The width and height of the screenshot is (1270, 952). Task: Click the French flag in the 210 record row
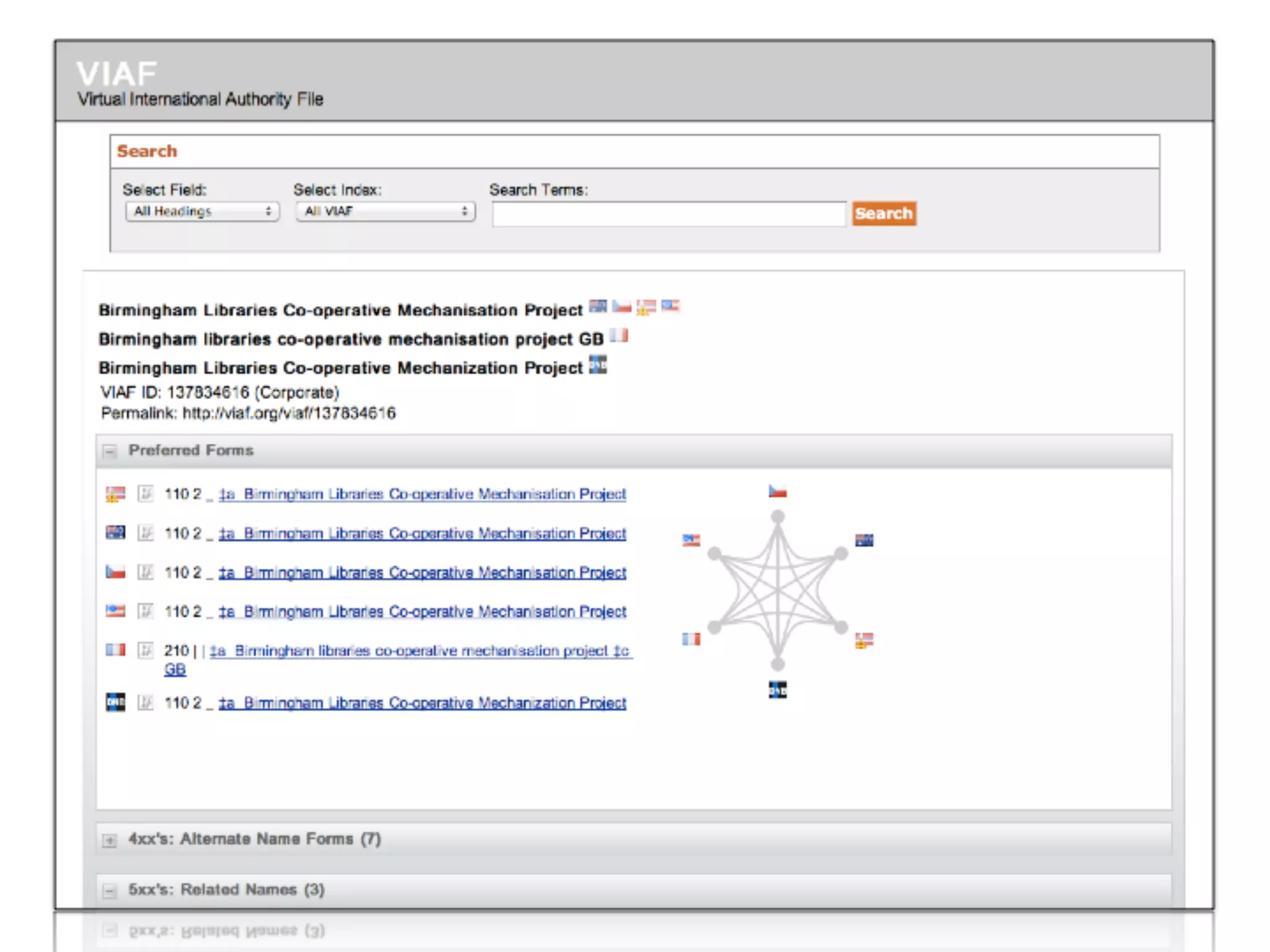[115, 650]
